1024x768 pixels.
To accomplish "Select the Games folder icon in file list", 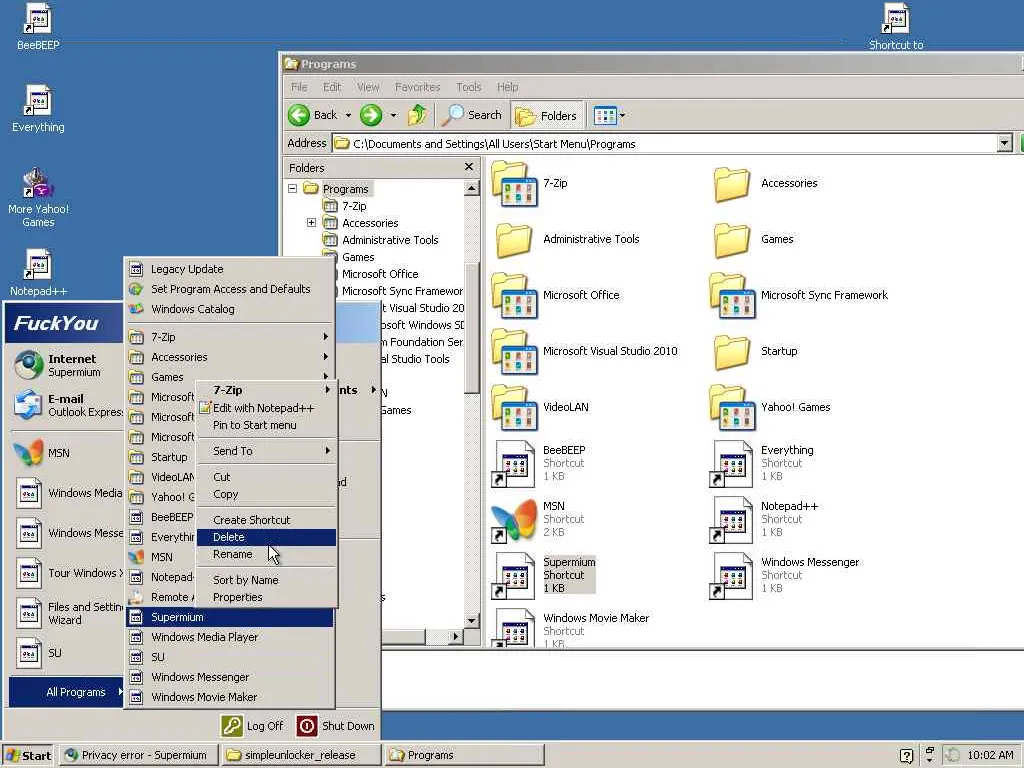I will [x=731, y=241].
